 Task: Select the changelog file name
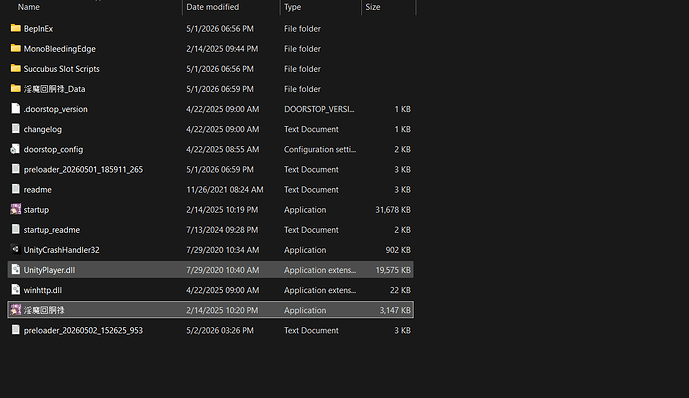tap(43, 129)
